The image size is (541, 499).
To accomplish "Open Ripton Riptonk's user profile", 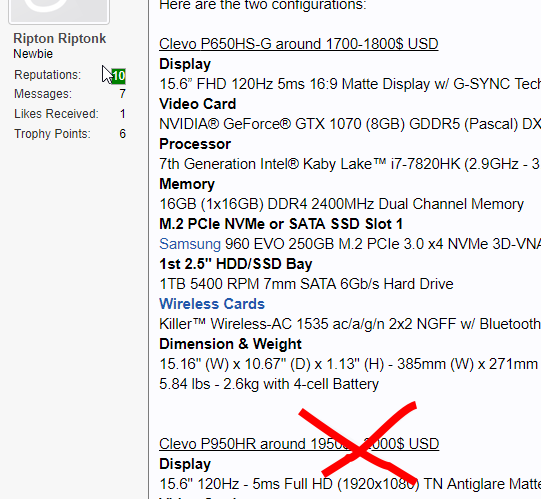I will [60, 38].
